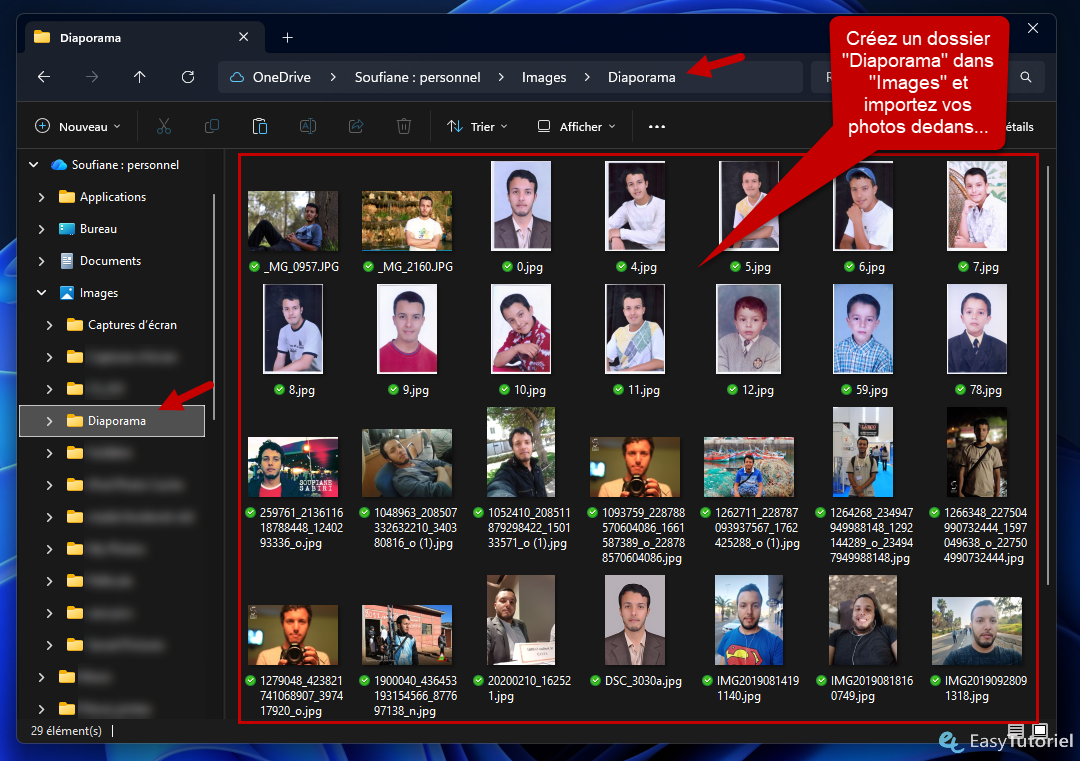The height and width of the screenshot is (761, 1080).
Task: Select Documents in the navigation pane
Action: click(110, 261)
